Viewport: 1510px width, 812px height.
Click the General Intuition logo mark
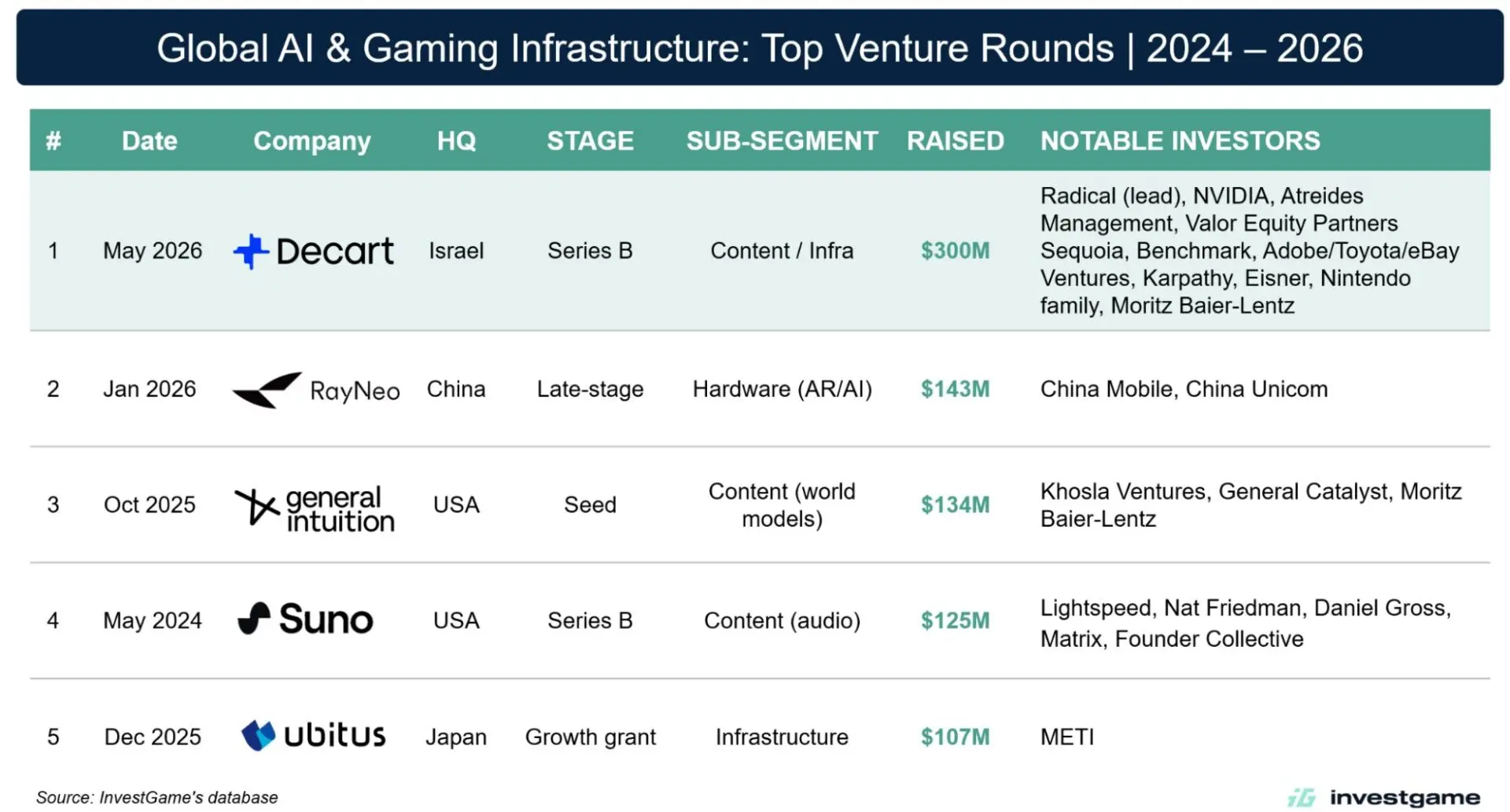(x=257, y=506)
